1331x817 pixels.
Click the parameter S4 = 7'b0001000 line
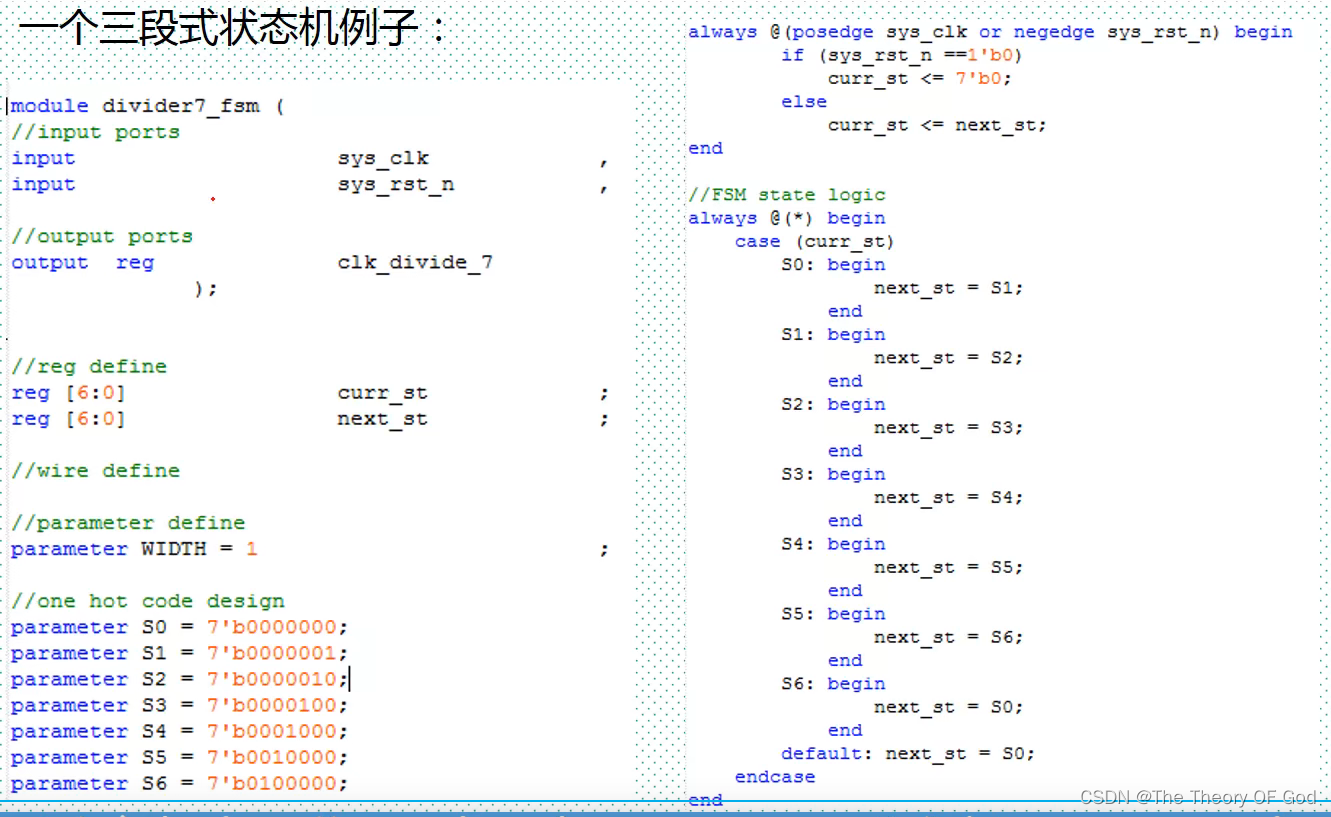click(x=180, y=730)
